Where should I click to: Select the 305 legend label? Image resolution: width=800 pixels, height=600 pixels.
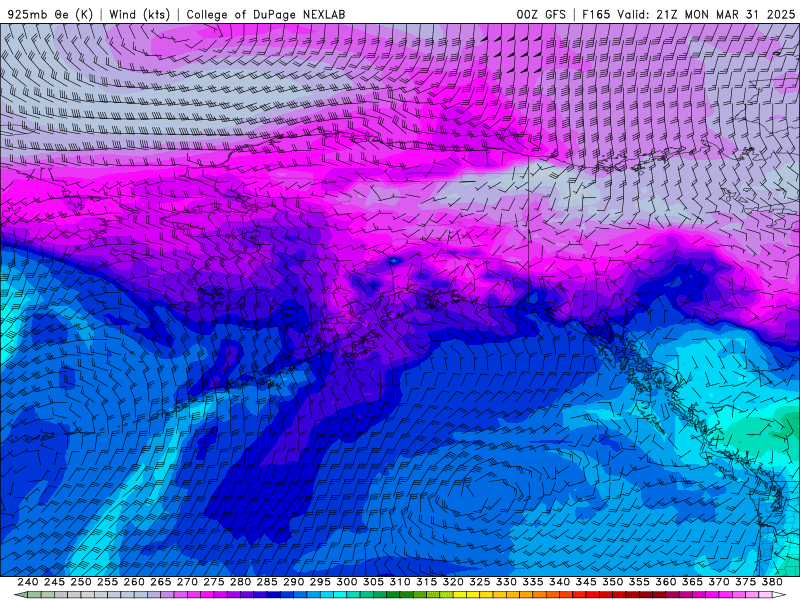(373, 582)
